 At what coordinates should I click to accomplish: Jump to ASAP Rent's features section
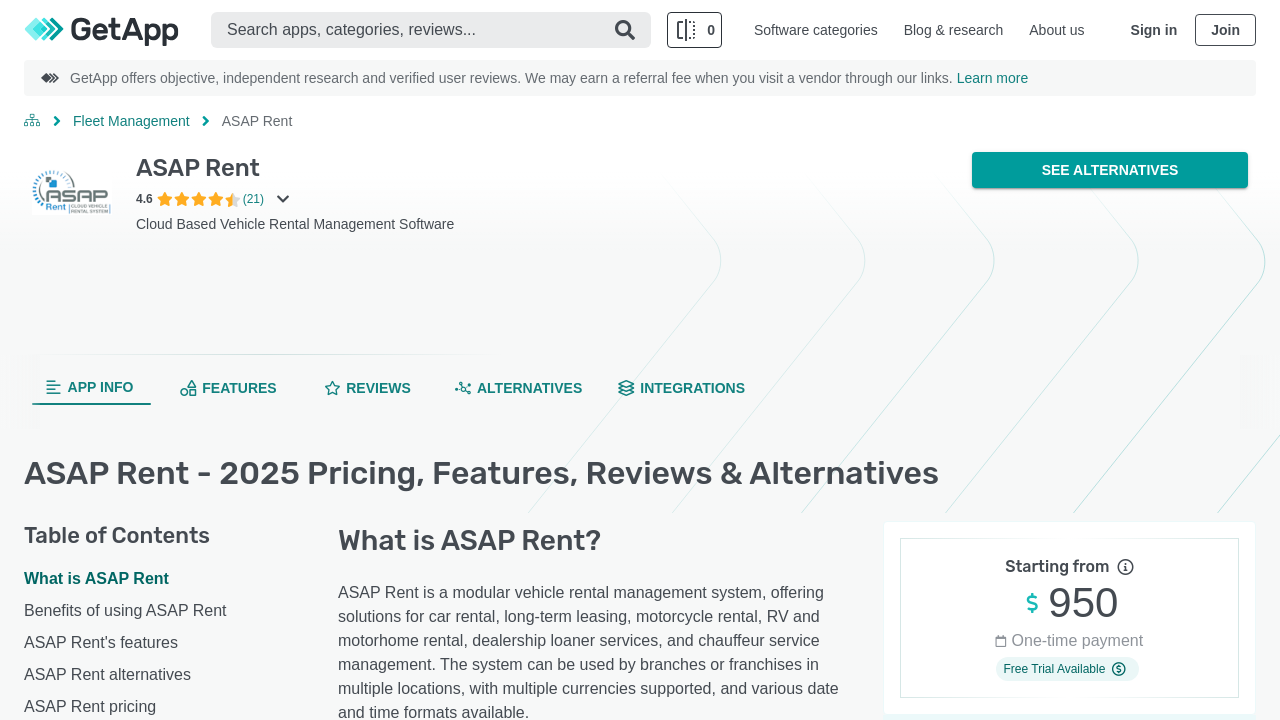101,643
